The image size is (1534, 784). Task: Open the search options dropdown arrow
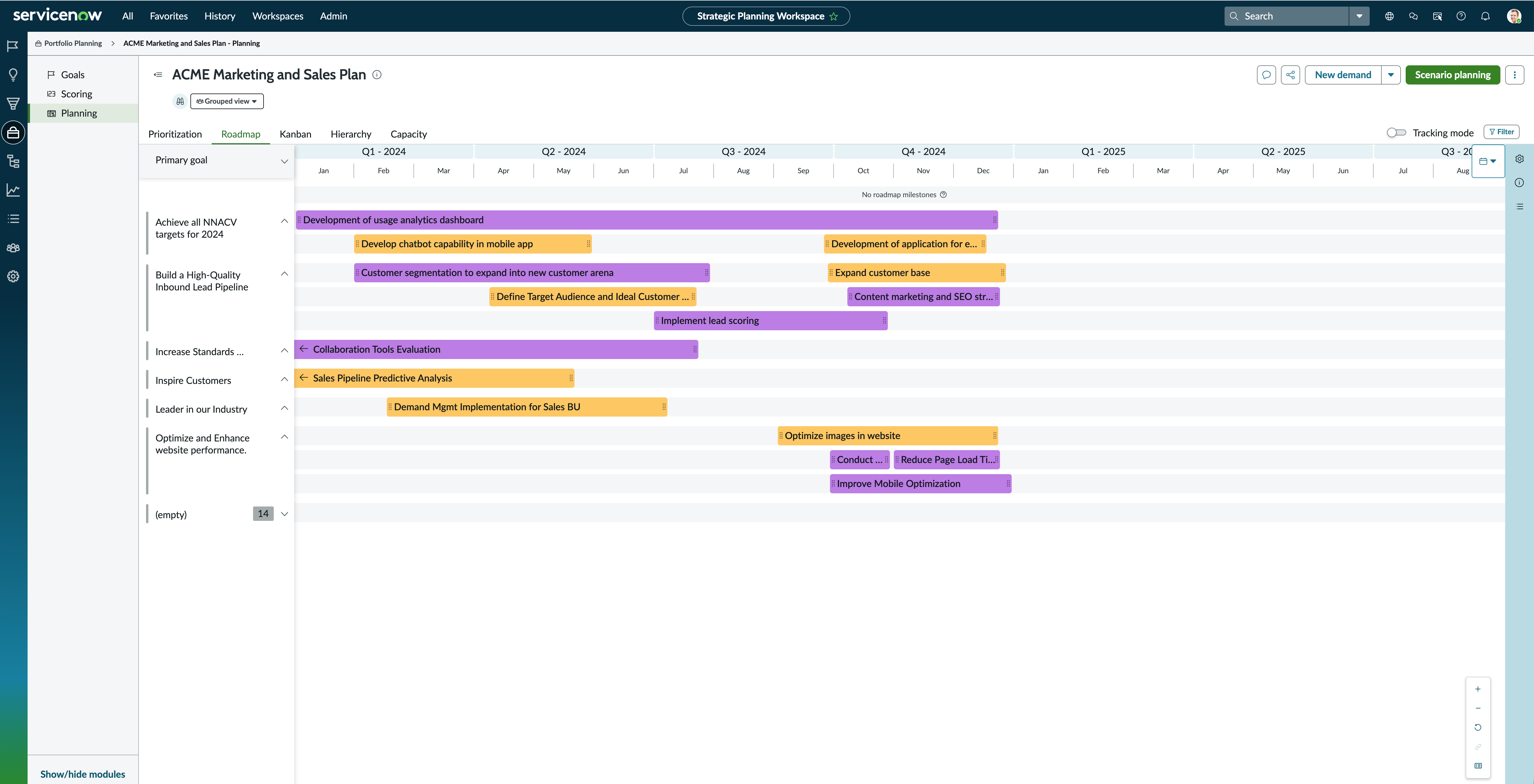click(x=1359, y=17)
